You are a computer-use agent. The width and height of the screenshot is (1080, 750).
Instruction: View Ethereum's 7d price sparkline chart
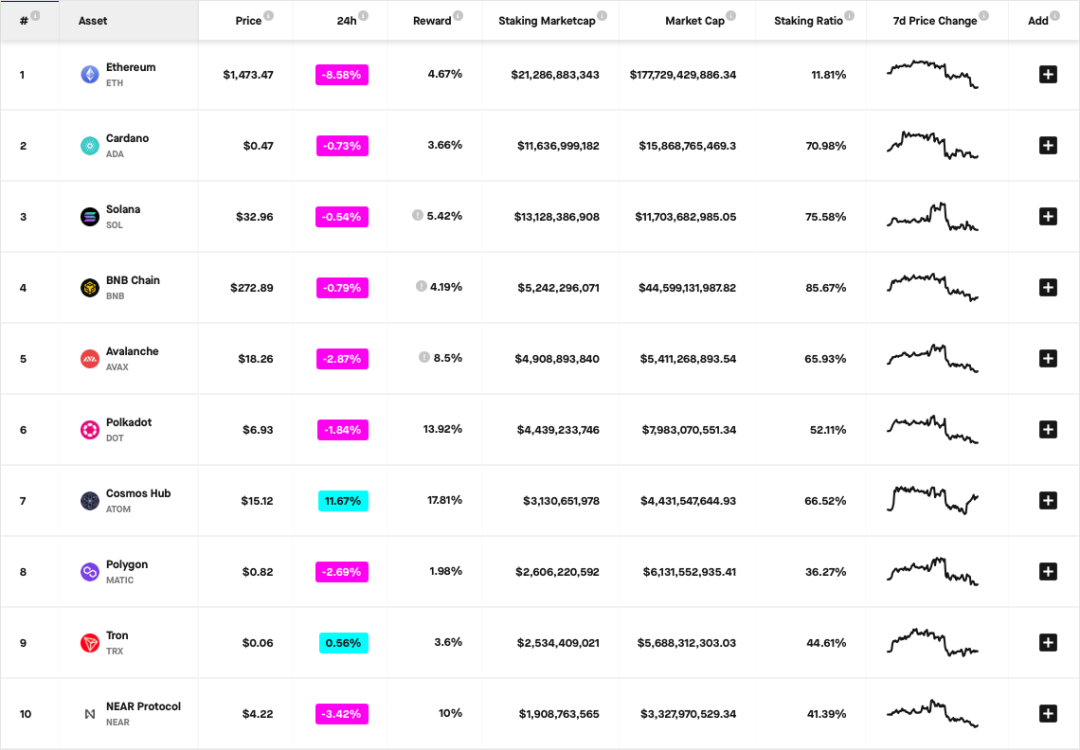933,74
